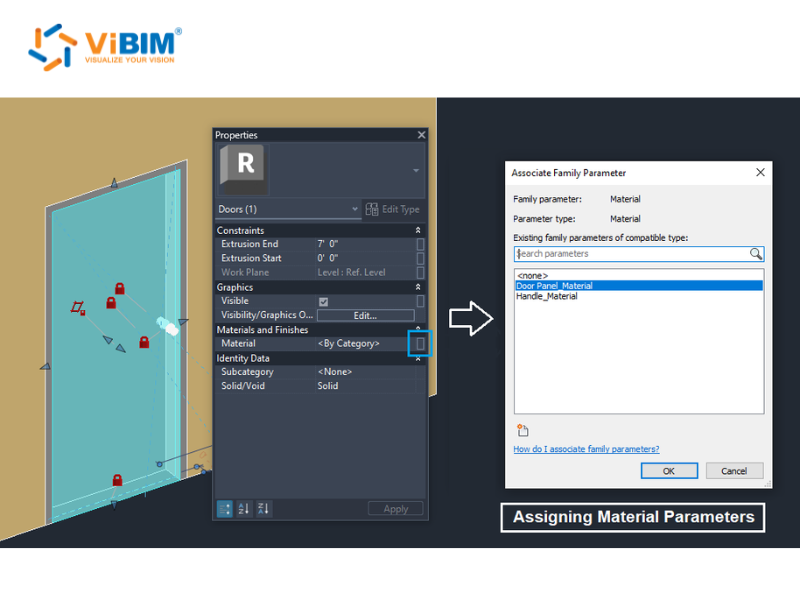
Task: Collapse the Graphics section
Action: tap(418, 287)
